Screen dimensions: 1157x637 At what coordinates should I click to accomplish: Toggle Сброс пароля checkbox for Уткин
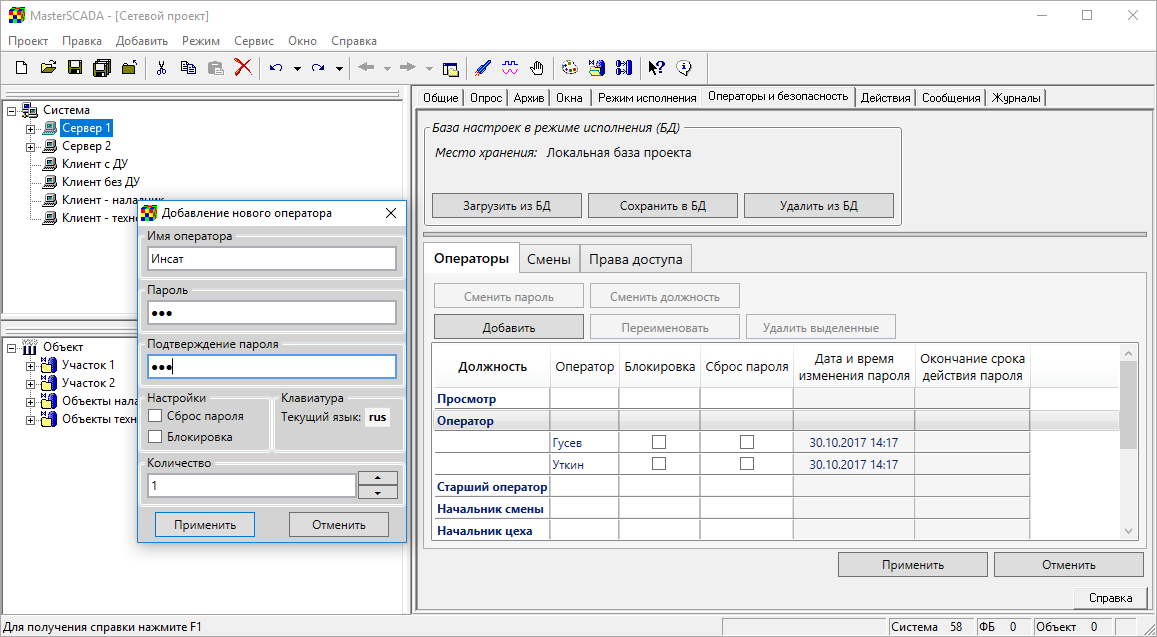click(747, 464)
